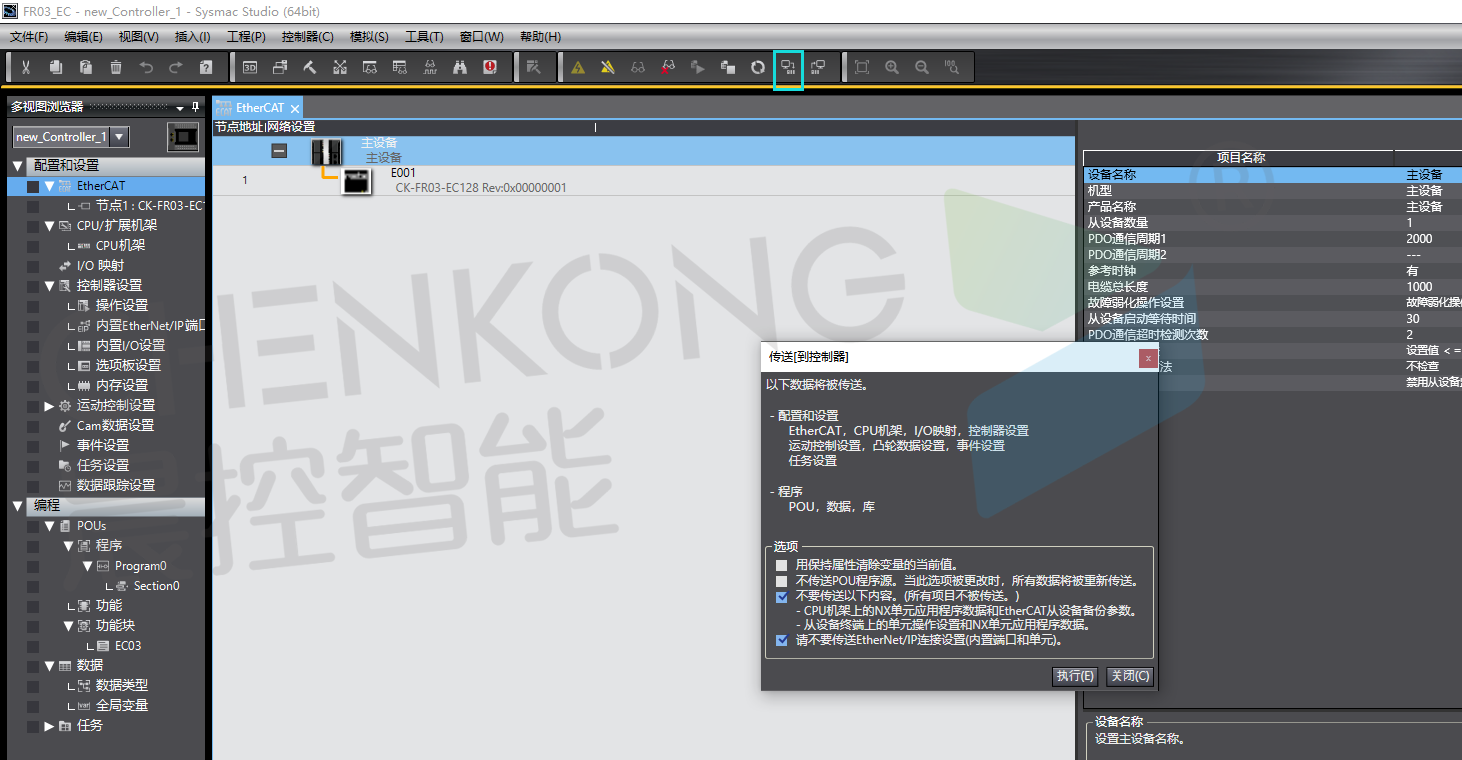Click the Delete trash can icon
The width and height of the screenshot is (1462, 760).
(116, 67)
